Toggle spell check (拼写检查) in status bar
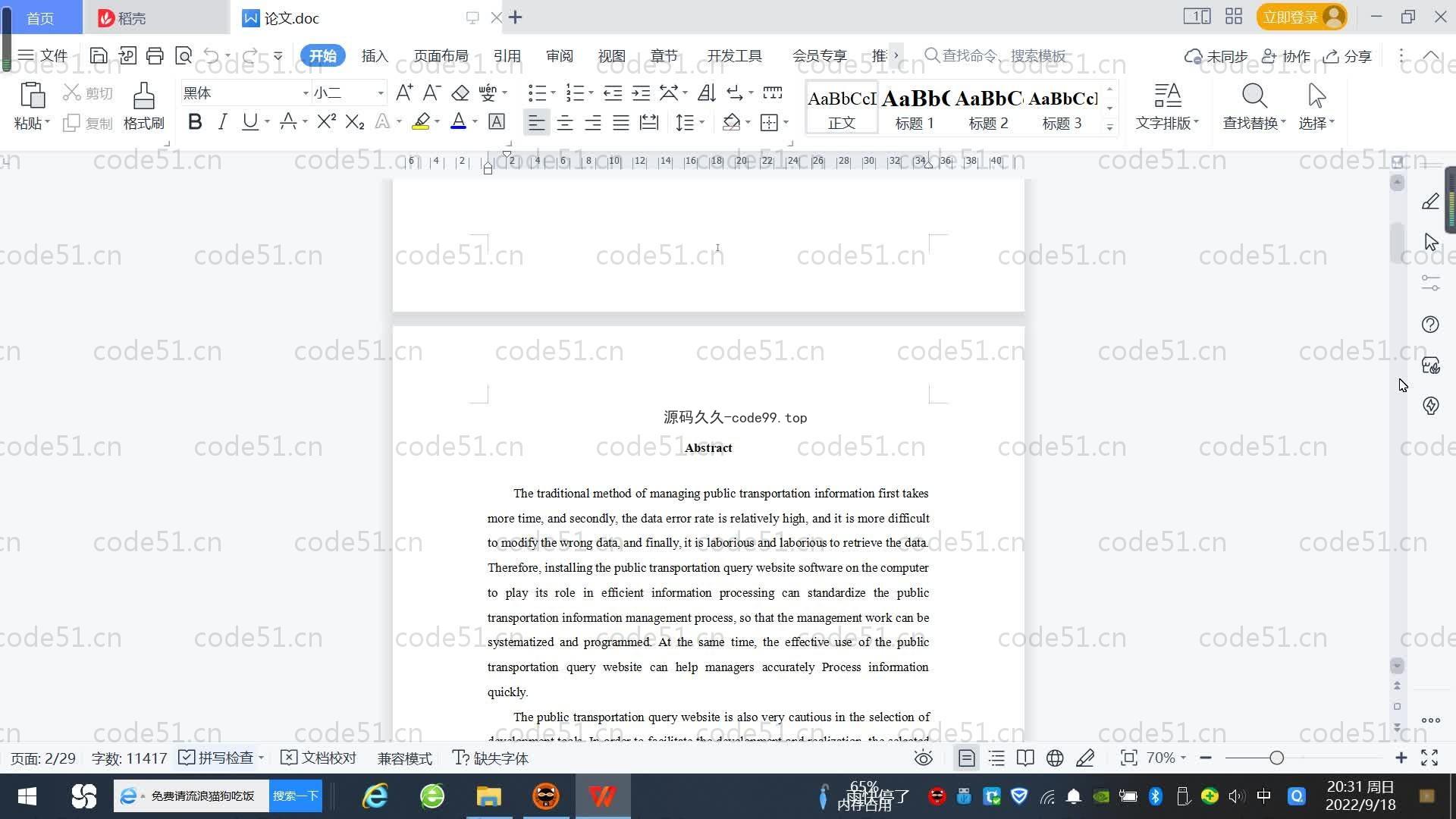The image size is (1456, 819). tap(218, 758)
